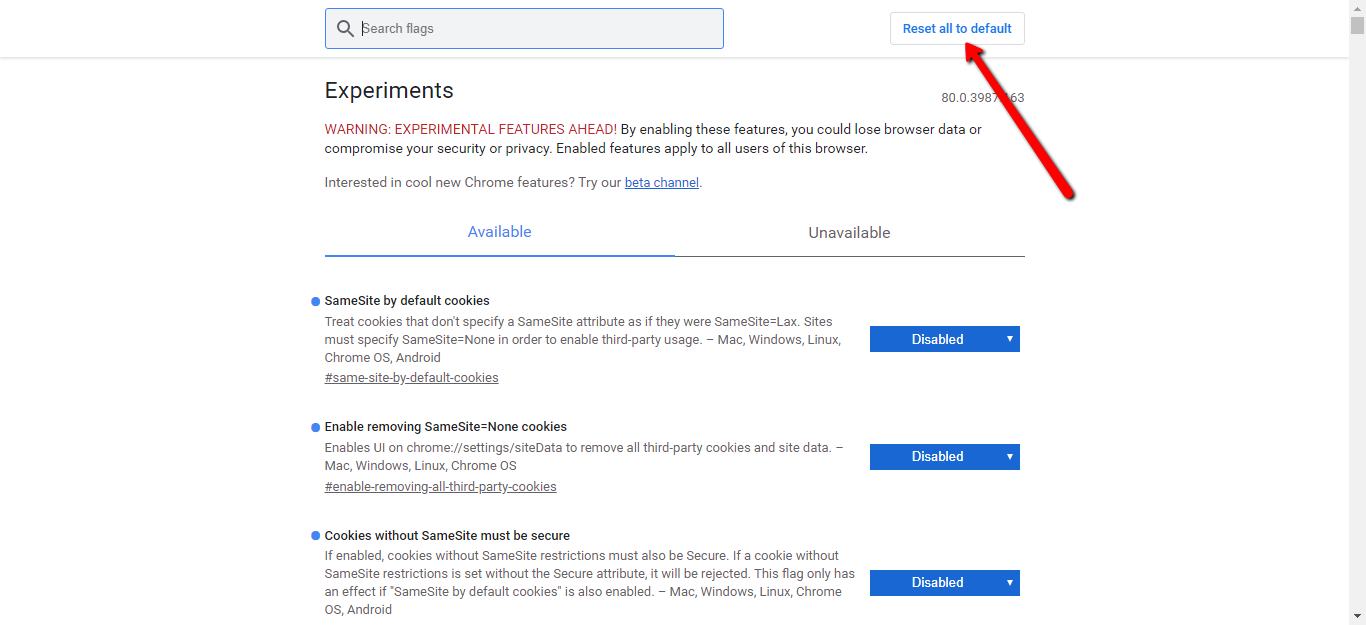Click the magnifier icon in the search box
Screen dimensions: 1366x625
pyautogui.click(x=345, y=29)
